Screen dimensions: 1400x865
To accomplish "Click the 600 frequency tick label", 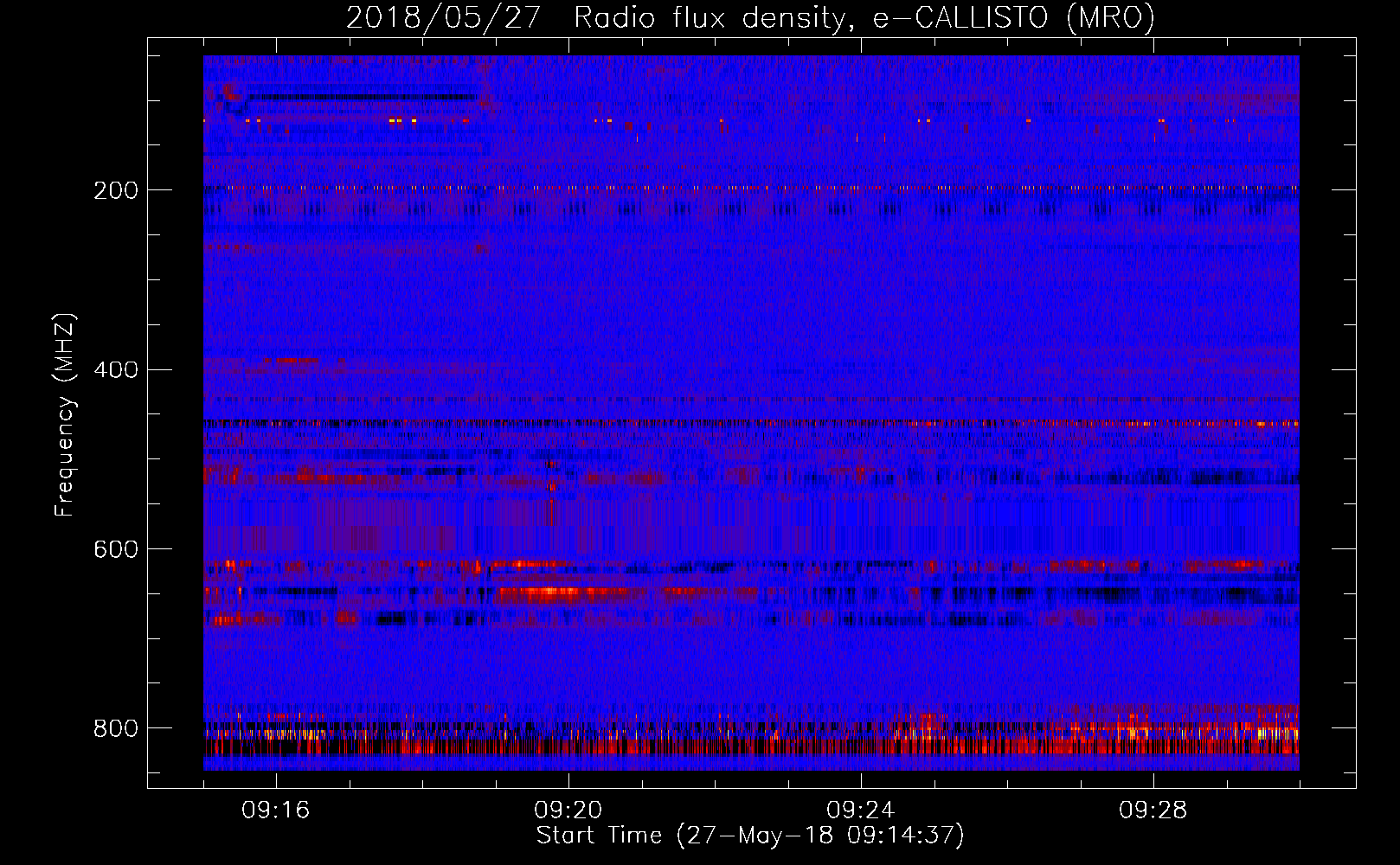I will pos(116,549).
